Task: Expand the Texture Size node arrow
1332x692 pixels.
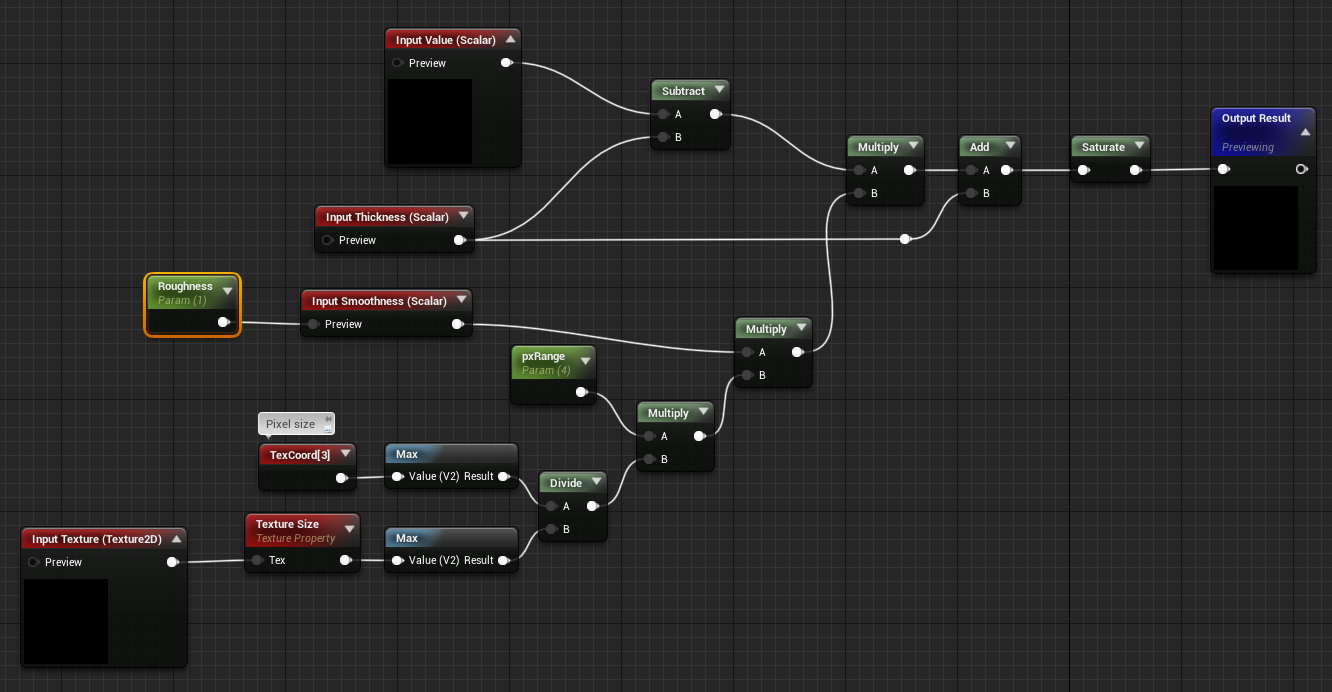Action: [349, 530]
